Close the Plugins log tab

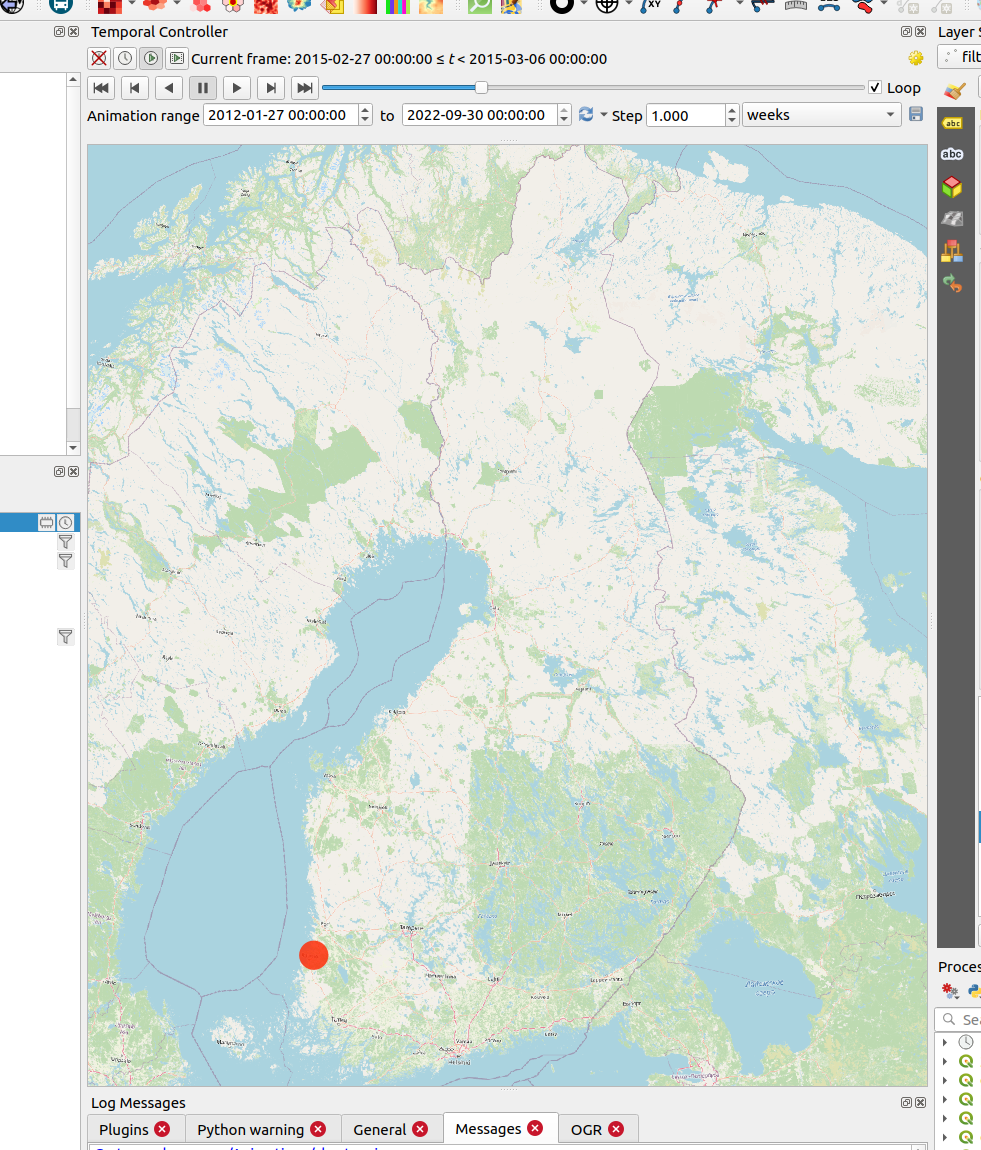tap(163, 1129)
